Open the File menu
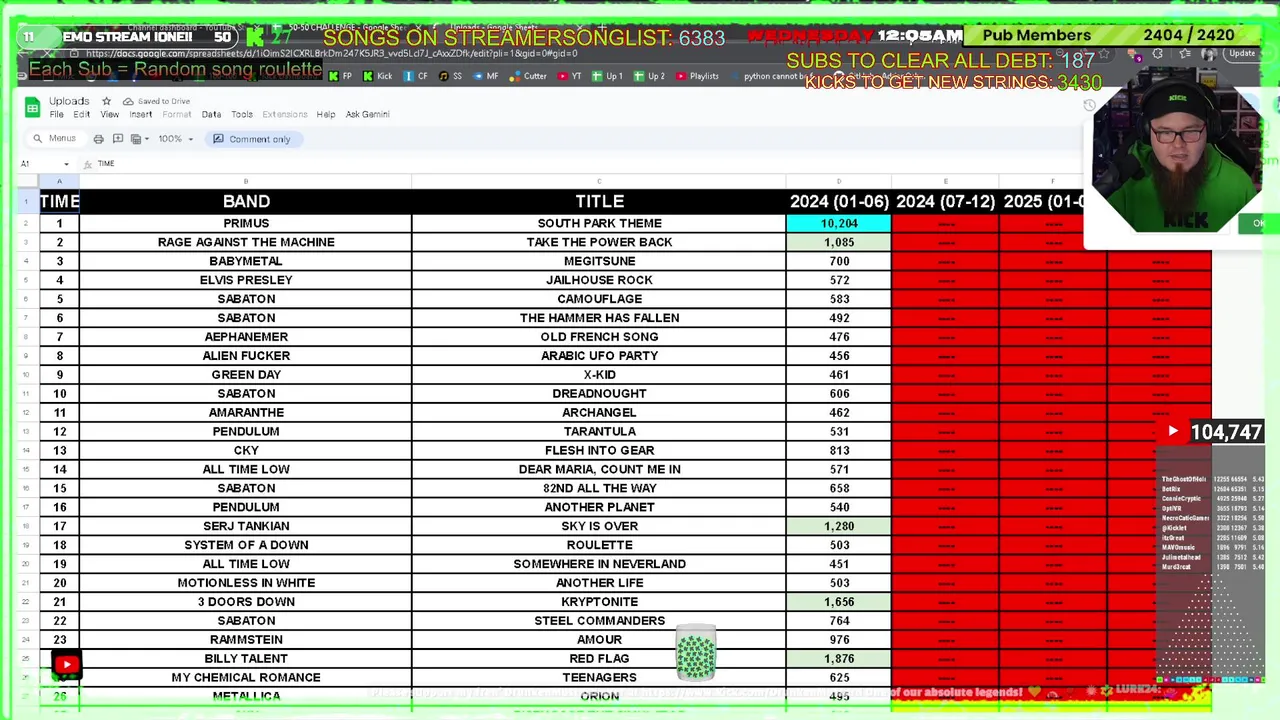This screenshot has height=720, width=1280. [57, 115]
